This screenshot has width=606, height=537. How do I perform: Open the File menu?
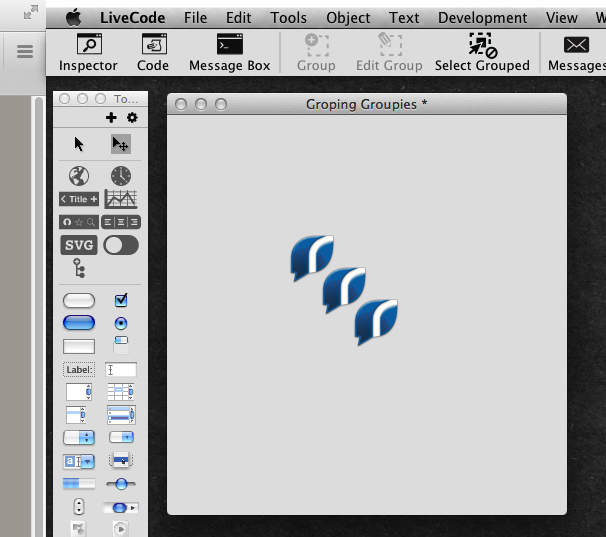tap(196, 18)
